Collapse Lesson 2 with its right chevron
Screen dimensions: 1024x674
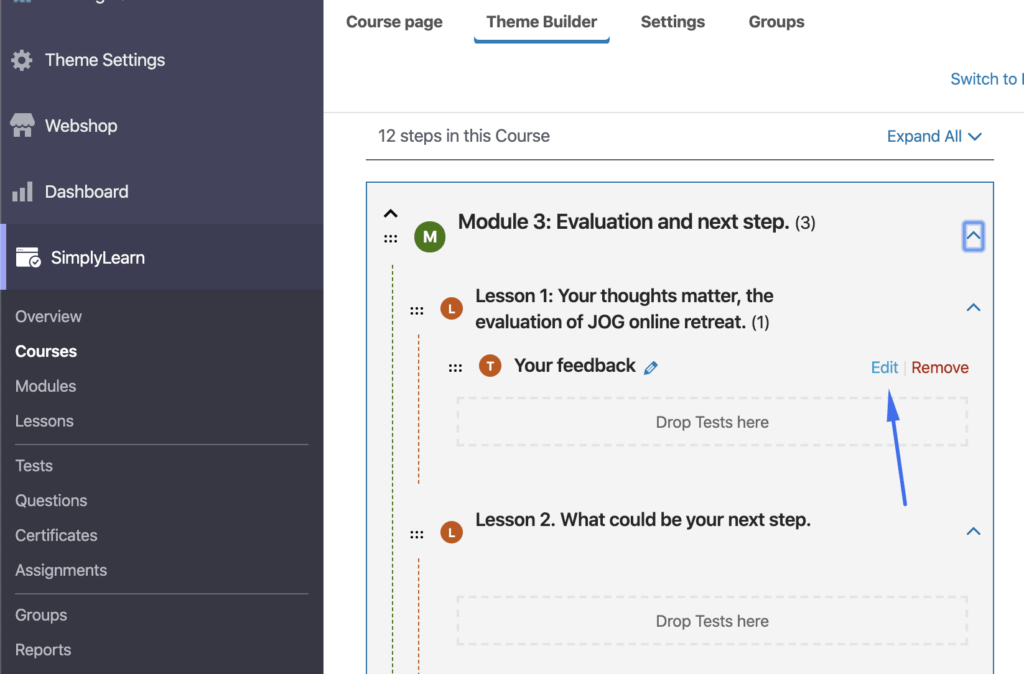[x=973, y=532]
